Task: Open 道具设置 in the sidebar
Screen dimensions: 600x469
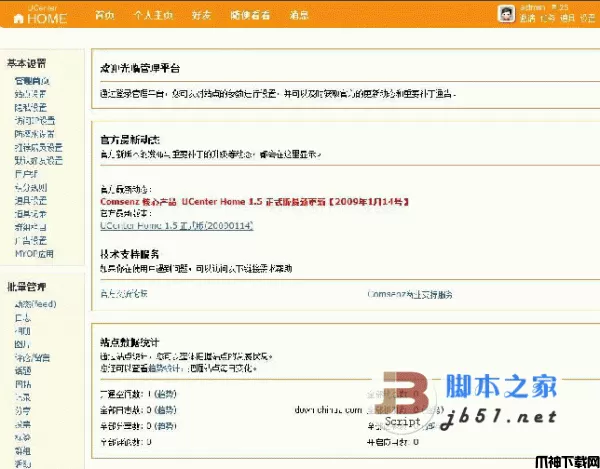Action: coord(31,200)
